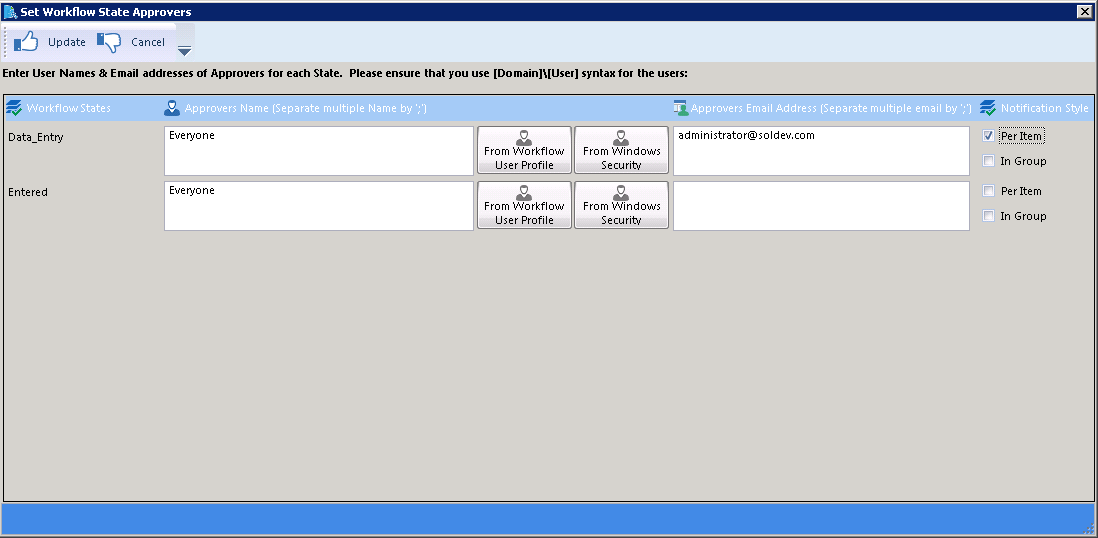Tick In Group for the Entered state

[988, 216]
